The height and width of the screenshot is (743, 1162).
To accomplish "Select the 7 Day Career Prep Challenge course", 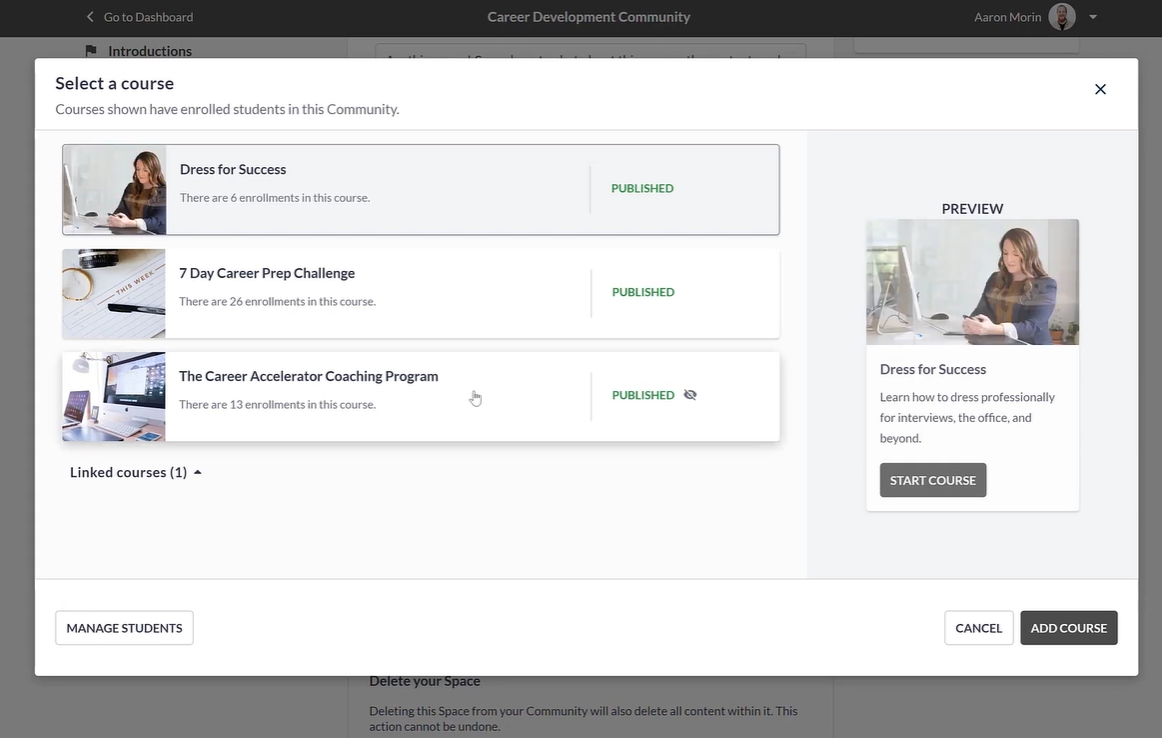I will tap(420, 293).
